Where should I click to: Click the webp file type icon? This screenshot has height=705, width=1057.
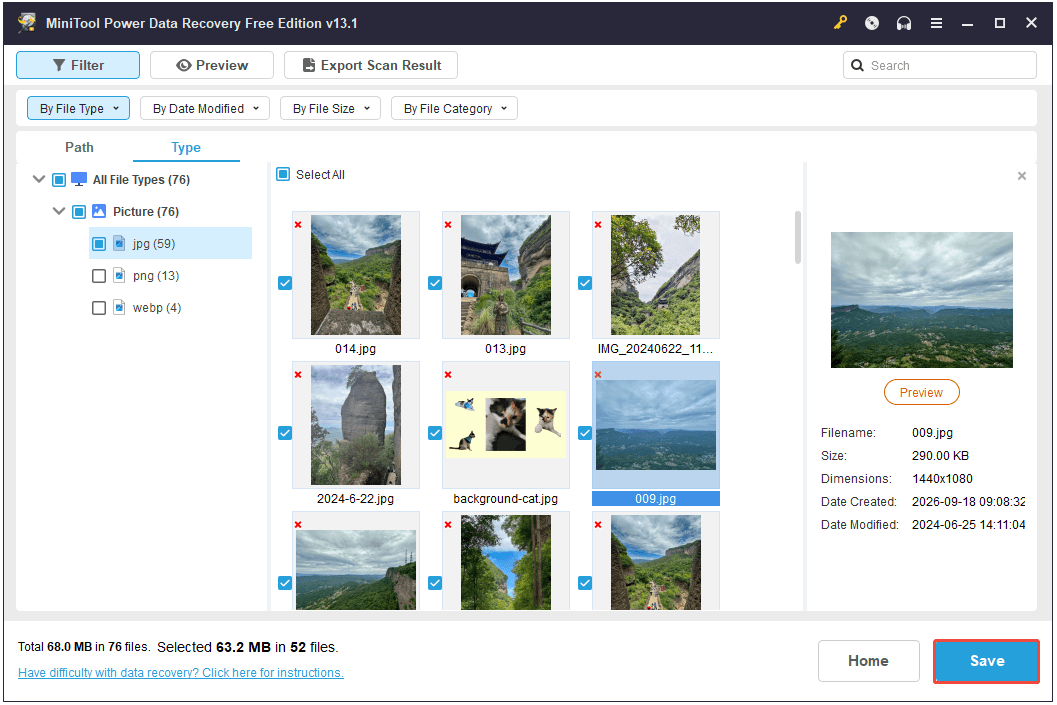tap(119, 307)
